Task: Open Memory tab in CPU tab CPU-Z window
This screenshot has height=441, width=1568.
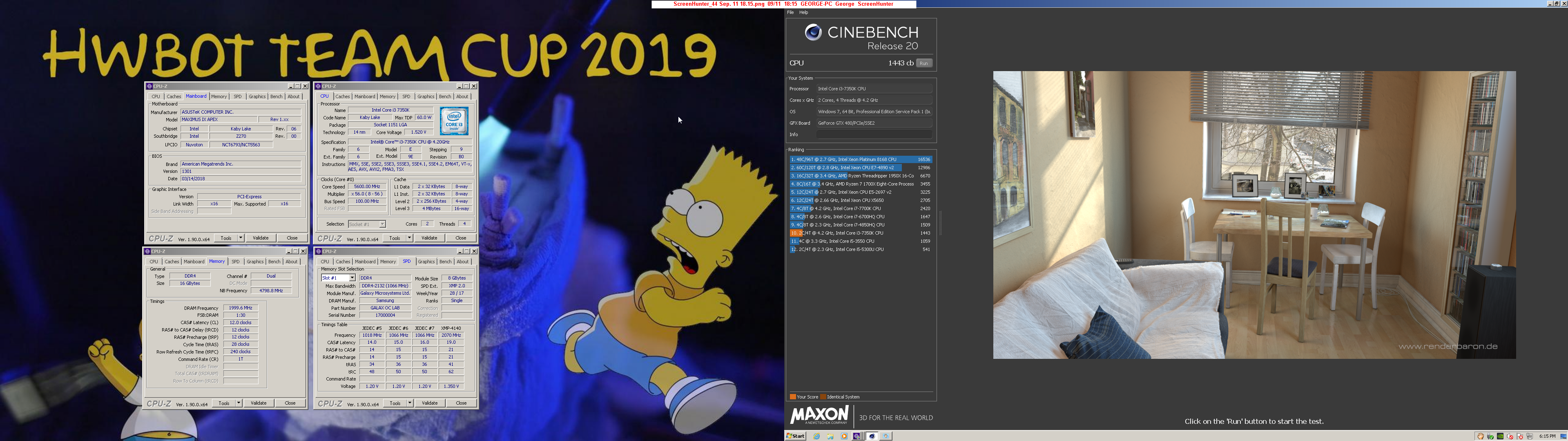Action: [387, 96]
